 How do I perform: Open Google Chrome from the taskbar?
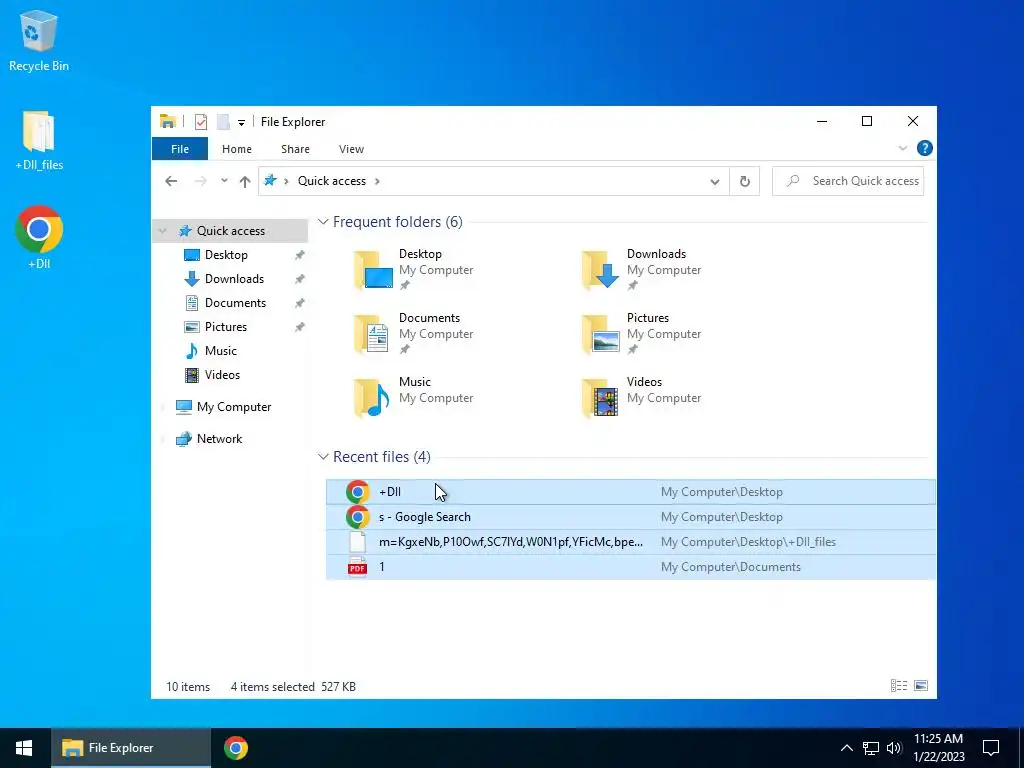[x=236, y=748]
